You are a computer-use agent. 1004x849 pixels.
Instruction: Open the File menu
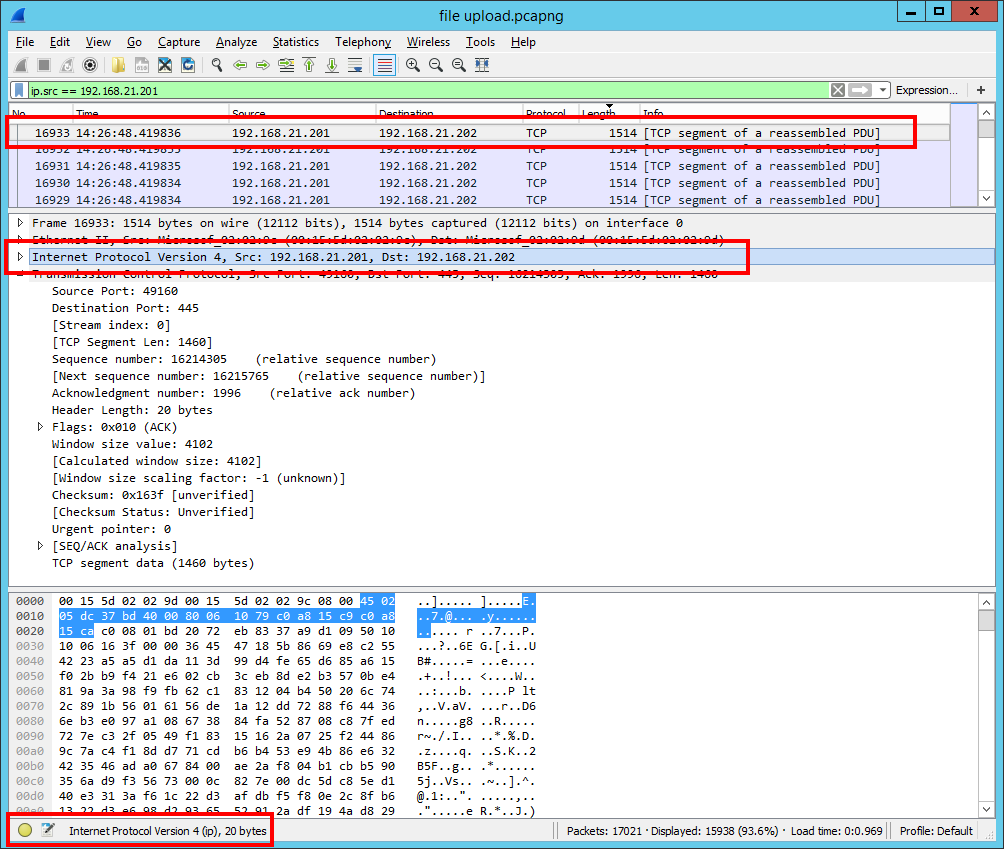pyautogui.click(x=25, y=42)
